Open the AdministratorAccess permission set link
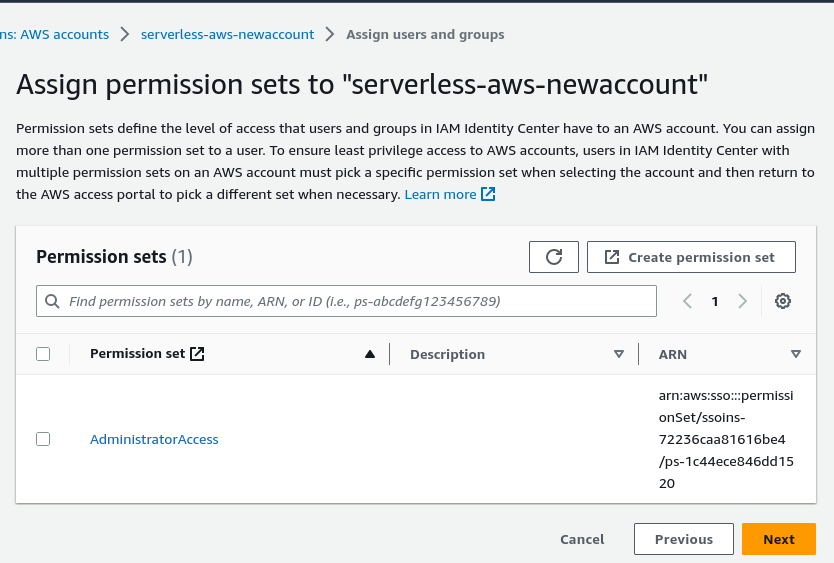This screenshot has width=834, height=563. pyautogui.click(x=154, y=439)
